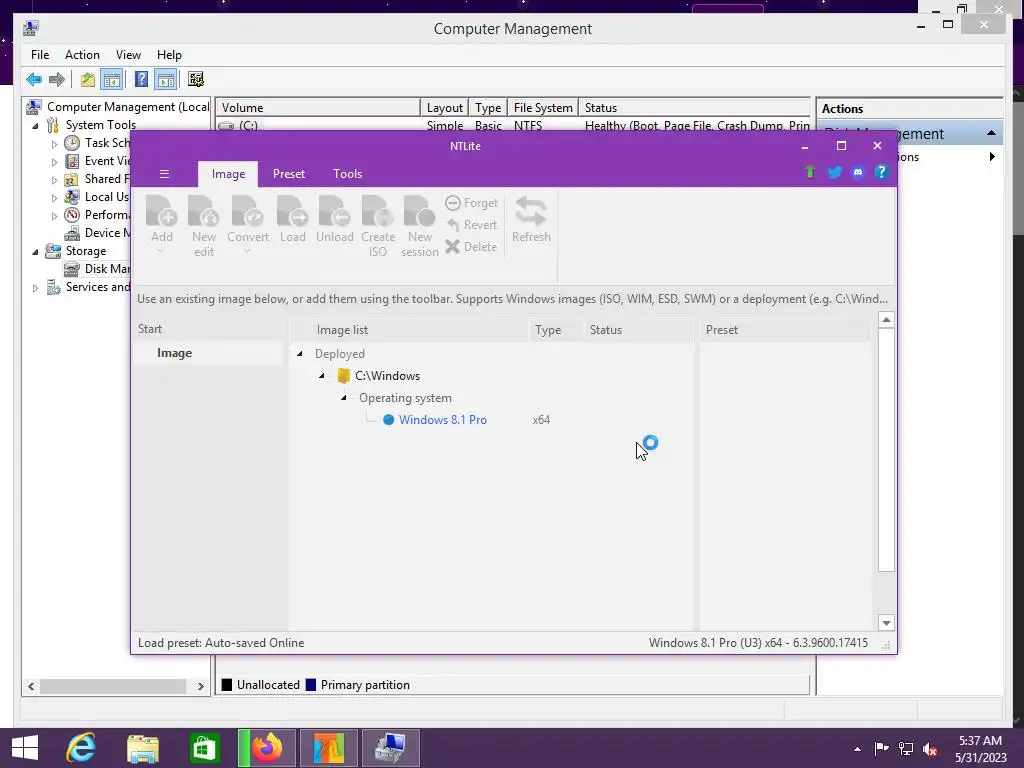
Task: Click the Volume column header
Action: pyautogui.click(x=318, y=108)
